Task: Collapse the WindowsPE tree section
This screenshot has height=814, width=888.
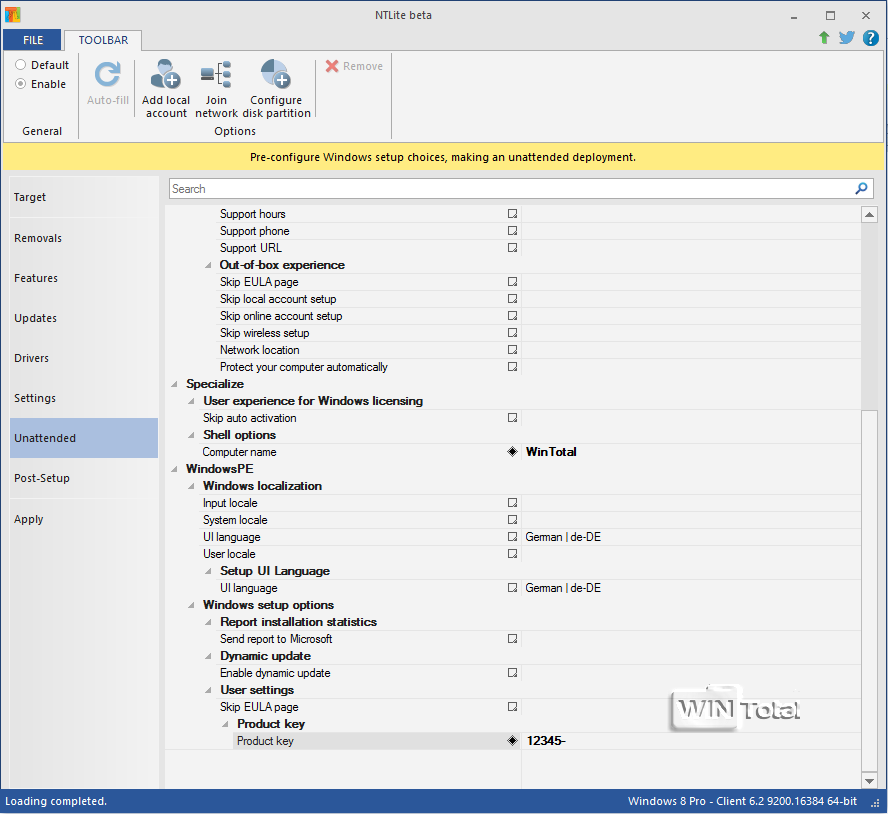Action: [x=176, y=469]
